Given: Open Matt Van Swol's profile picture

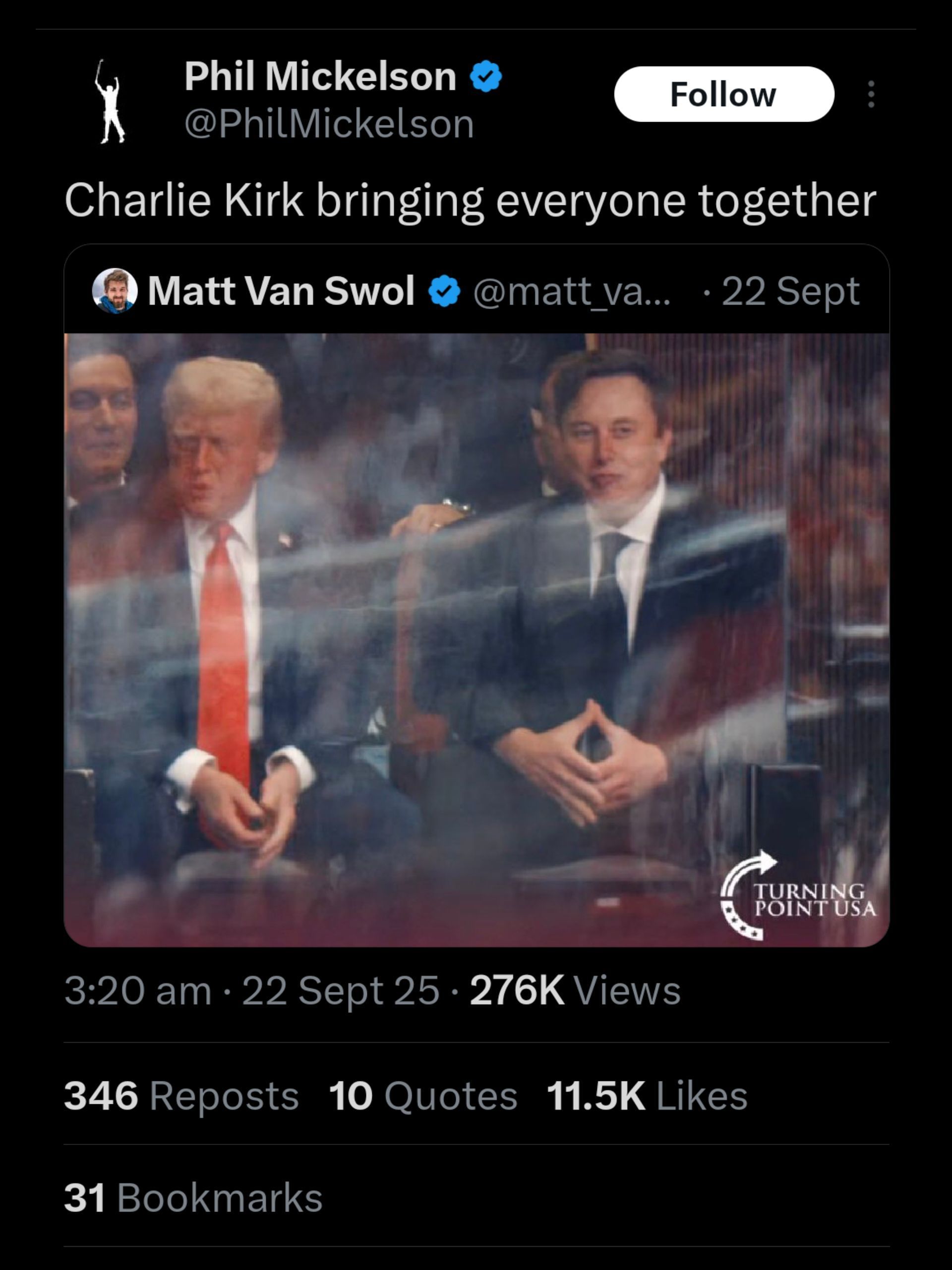Looking at the screenshot, I should coord(115,291).
